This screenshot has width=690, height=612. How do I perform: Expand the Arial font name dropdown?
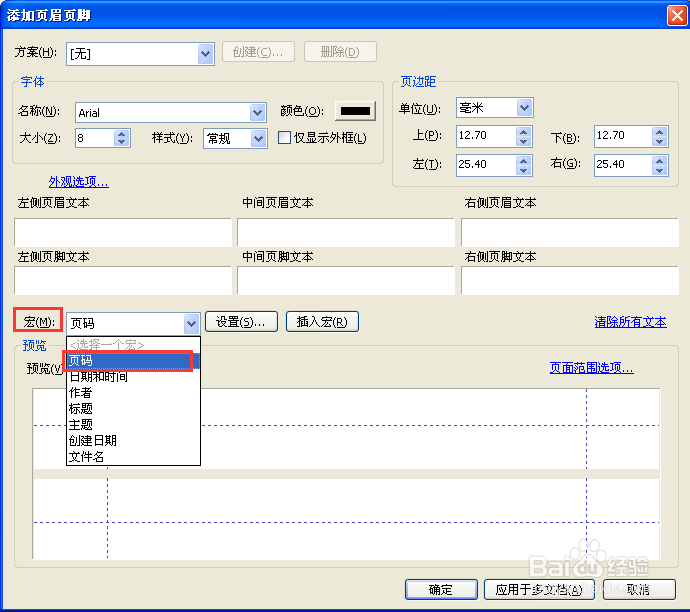[x=258, y=113]
